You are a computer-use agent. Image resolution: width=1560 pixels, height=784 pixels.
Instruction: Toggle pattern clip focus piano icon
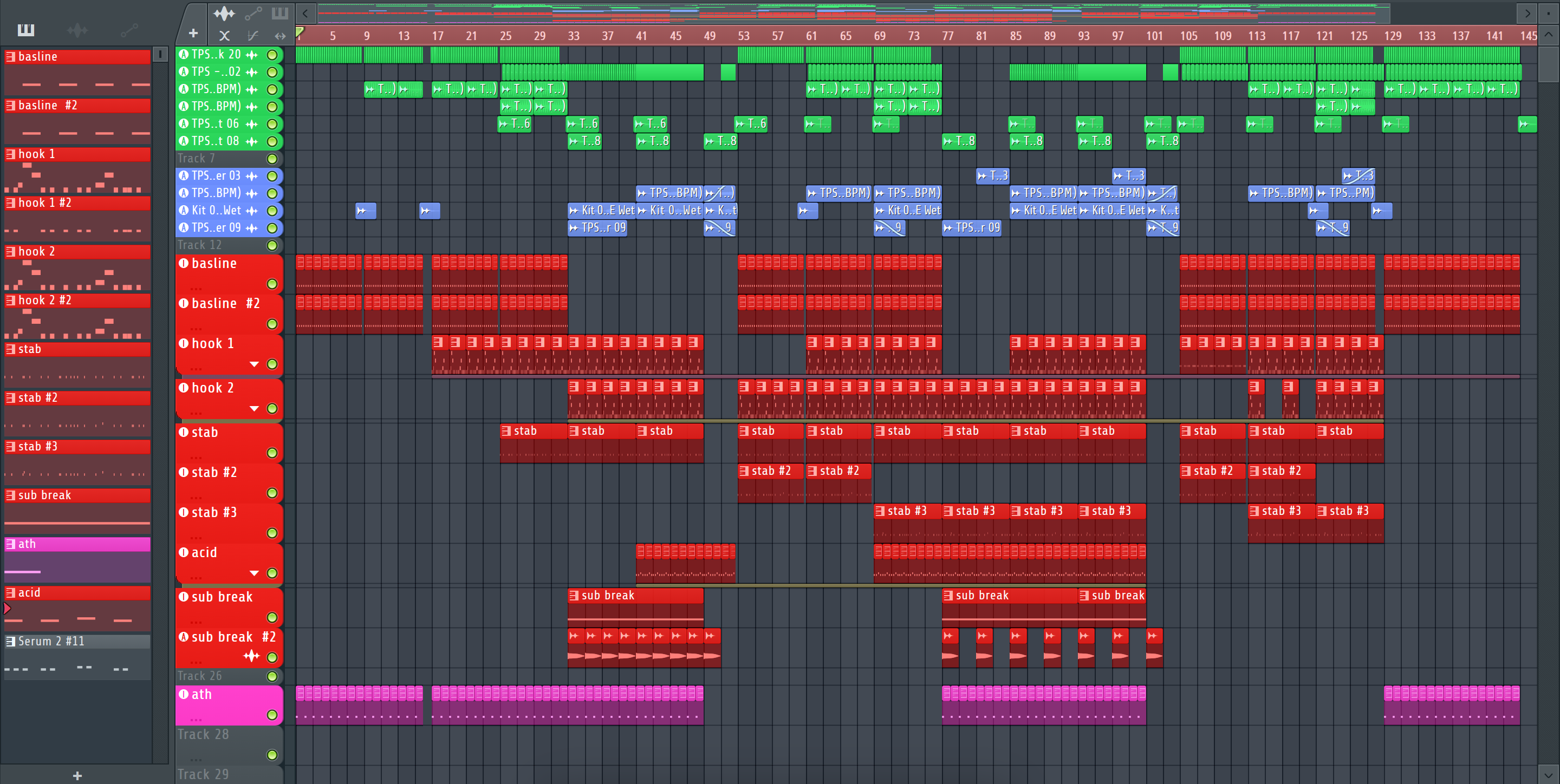(280, 12)
